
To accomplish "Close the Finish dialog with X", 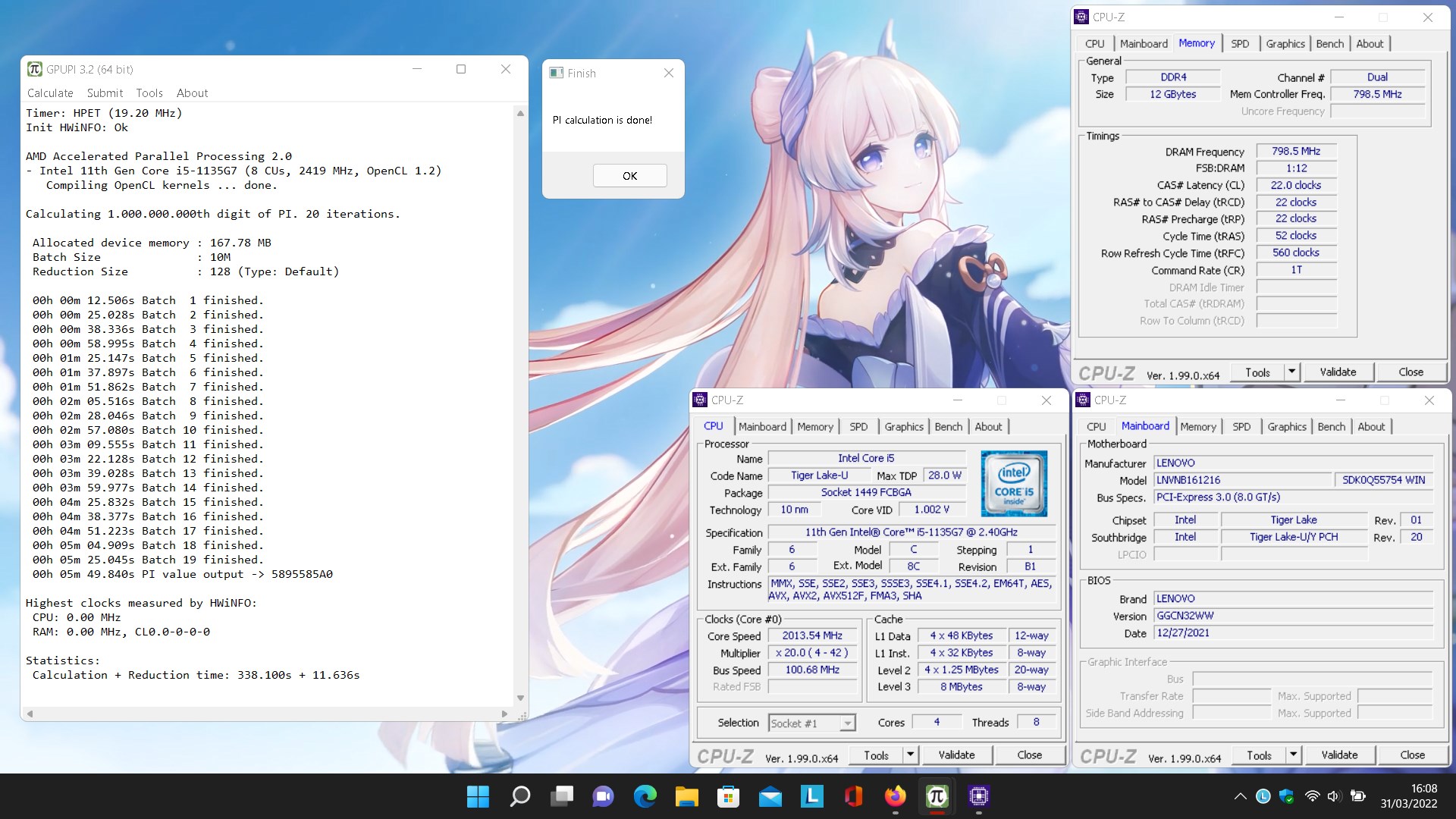I will click(668, 73).
